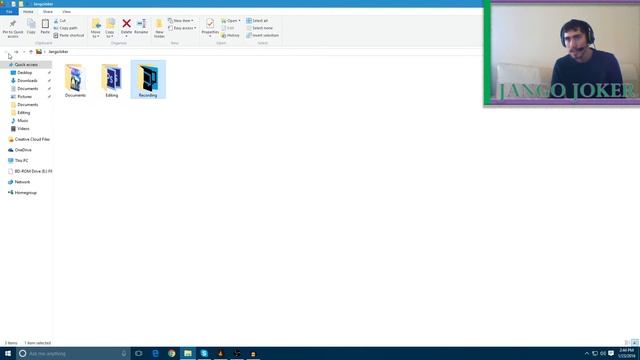This screenshot has height=360, width=640.
Task: Open Documents below Pictures in sidebar
Action: point(27,104)
